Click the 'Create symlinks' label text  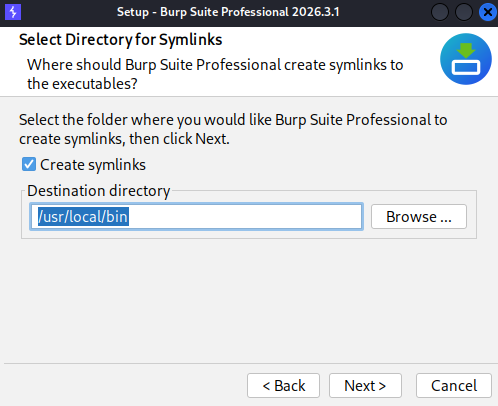point(93,165)
